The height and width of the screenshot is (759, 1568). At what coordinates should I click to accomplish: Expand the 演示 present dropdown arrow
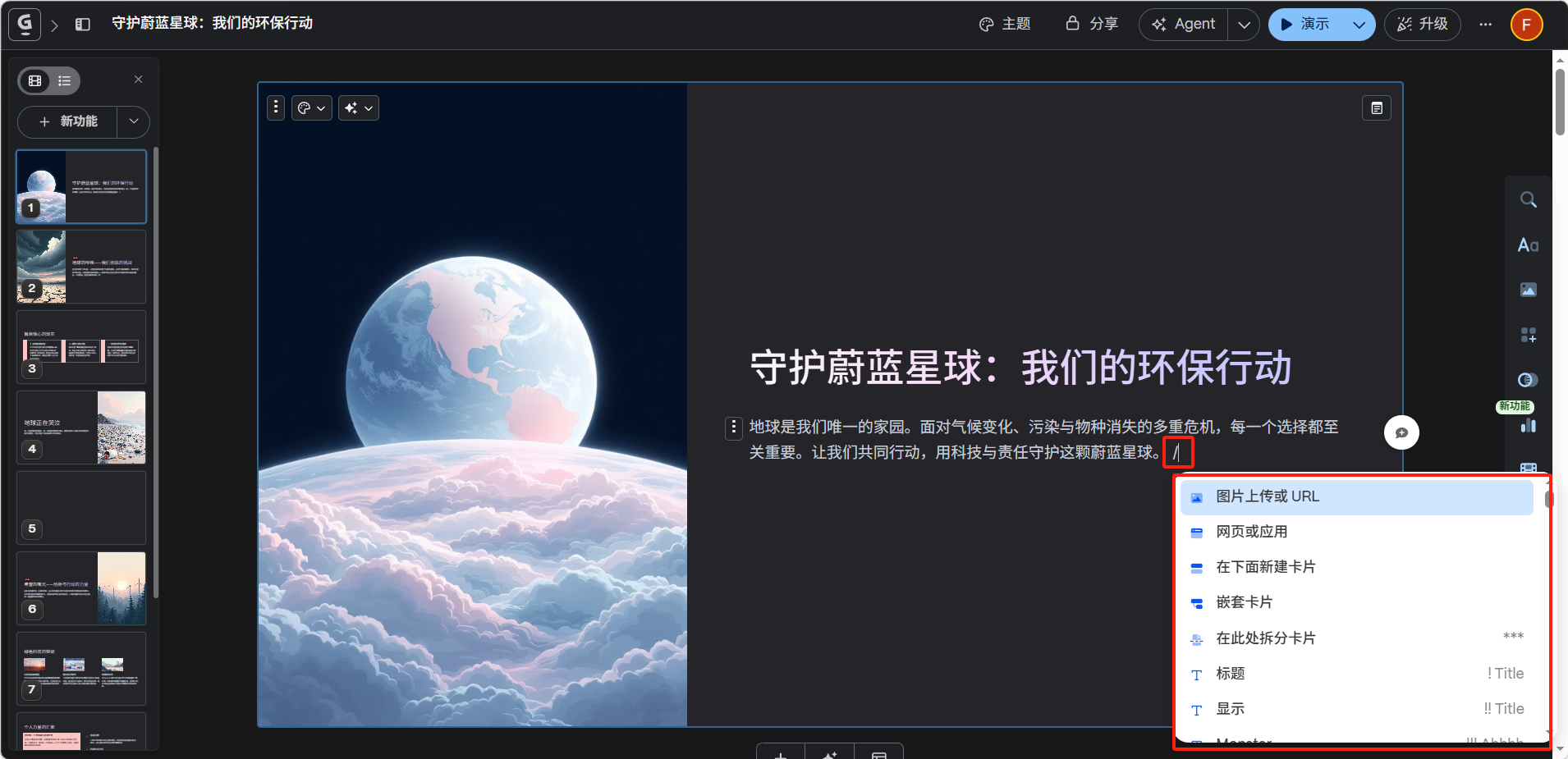click(1359, 25)
